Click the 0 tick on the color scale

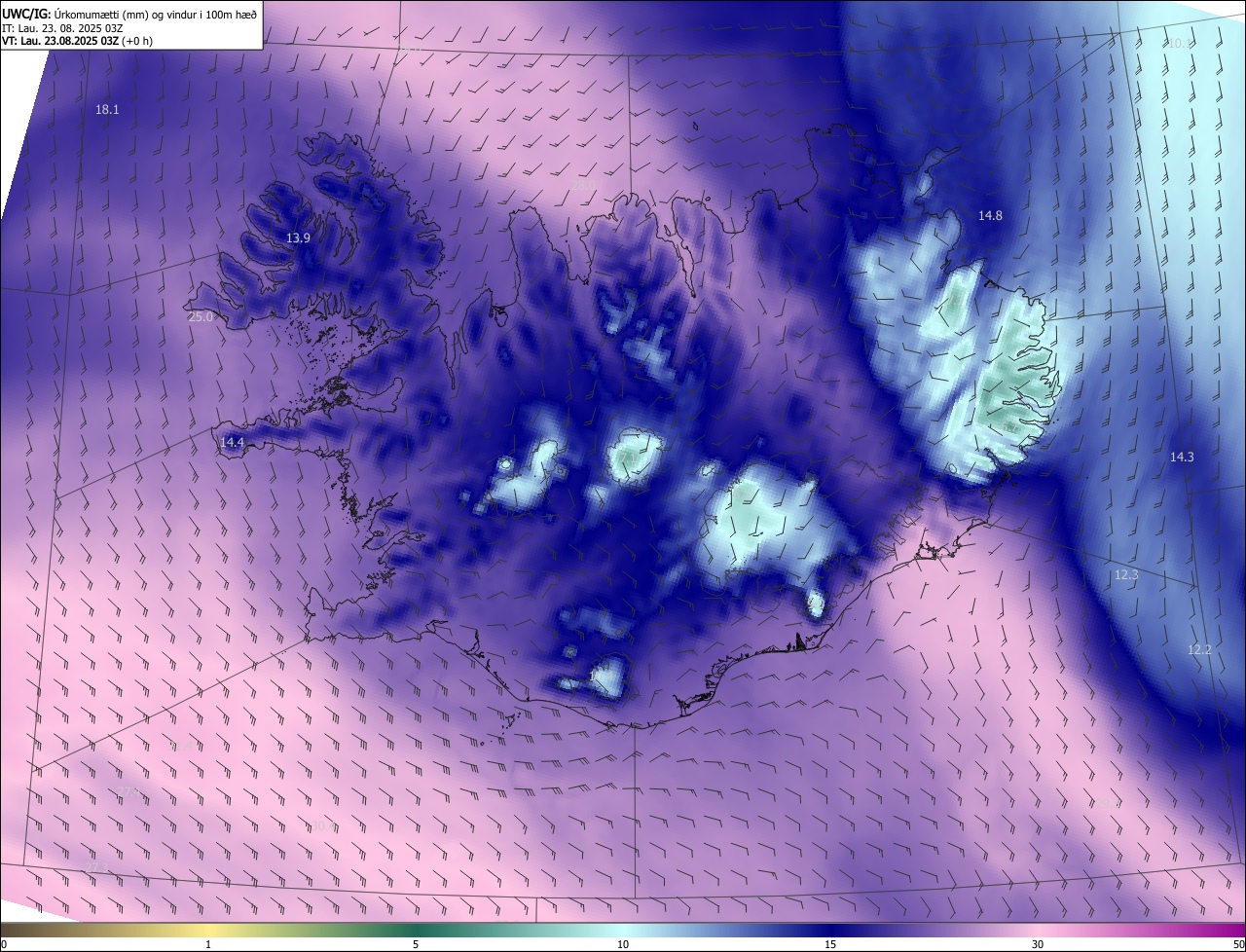click(x=4, y=944)
